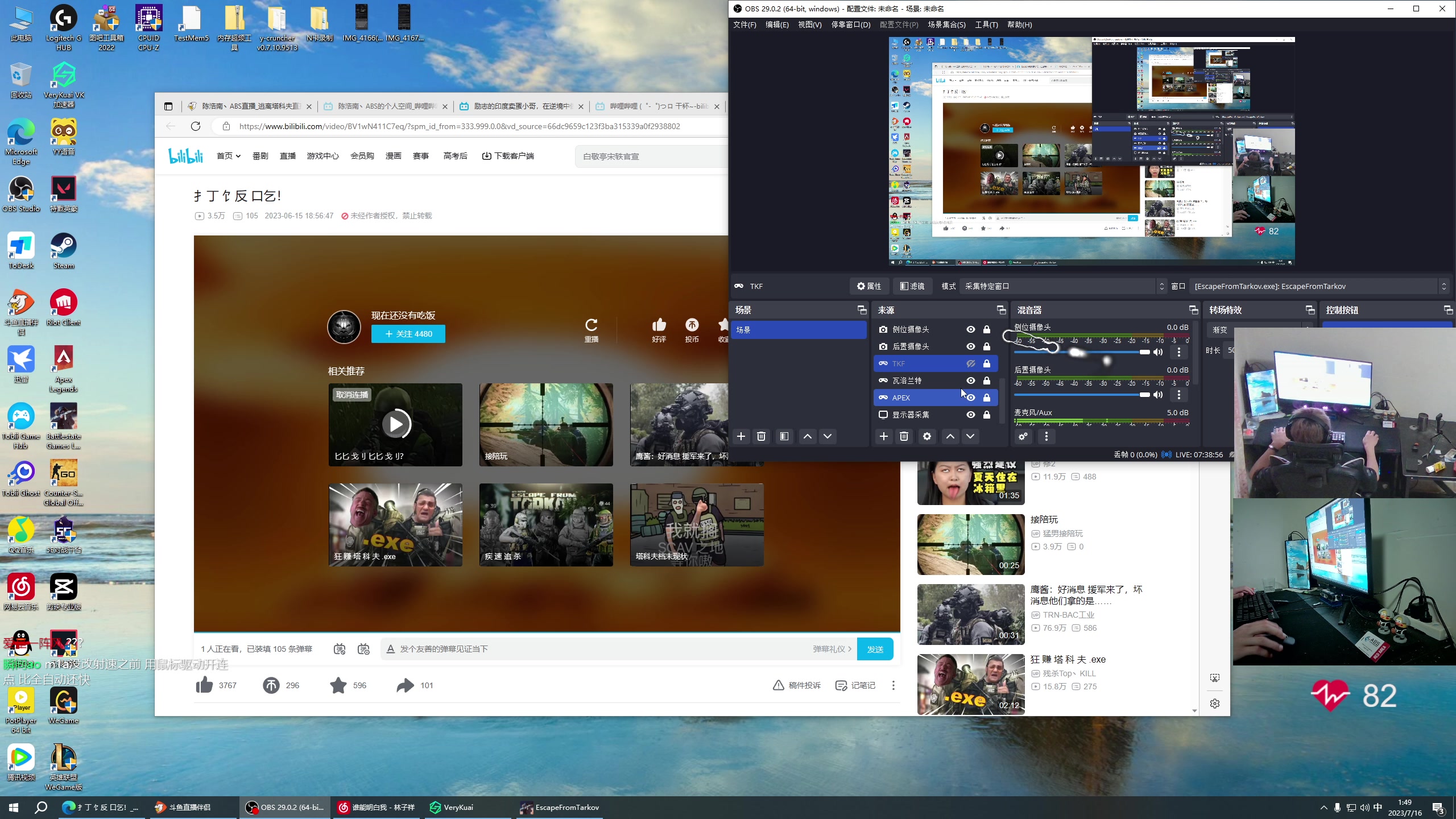This screenshot has width=1456, height=819.
Task: Open mixer panel options menu at bottom
Action: tap(1046, 436)
